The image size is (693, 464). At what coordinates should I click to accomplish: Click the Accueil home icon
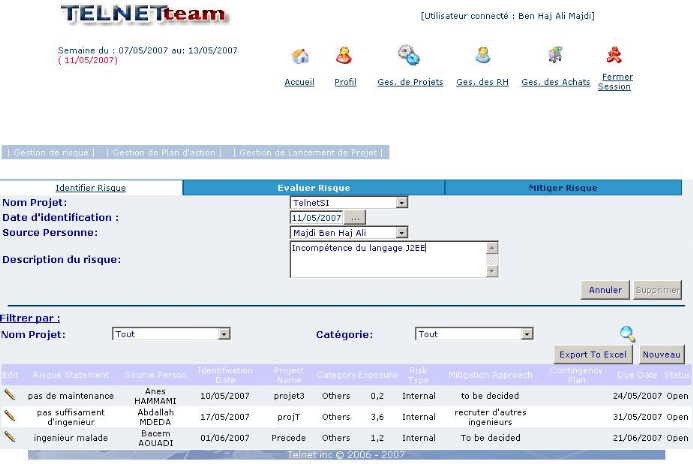299,56
